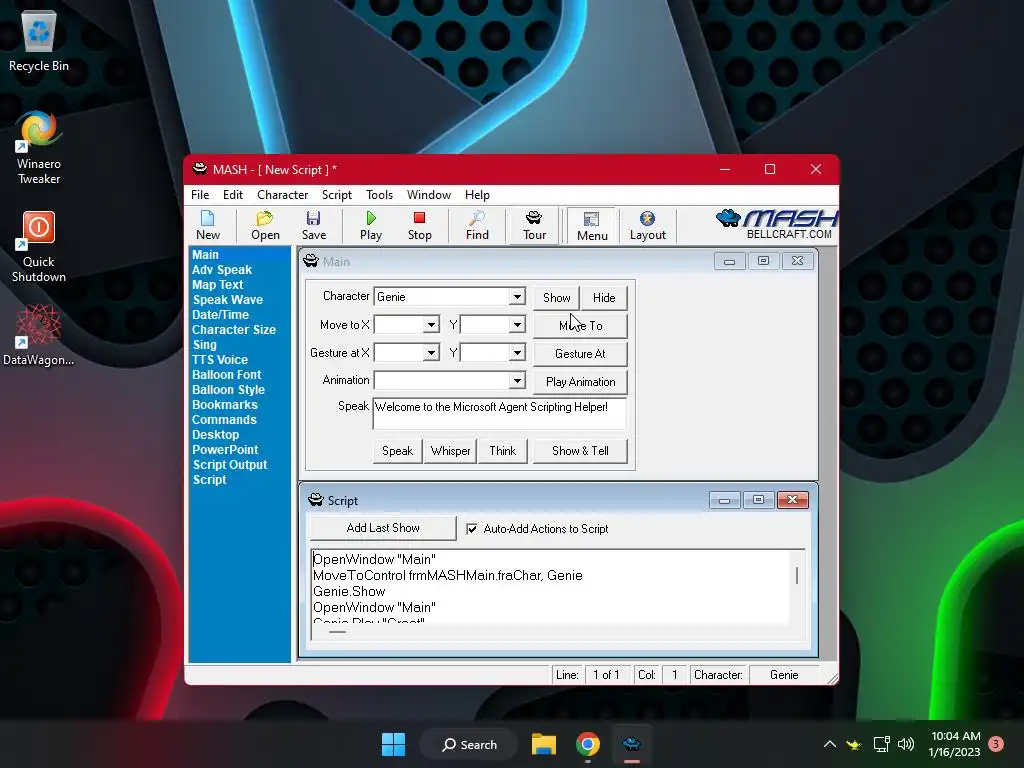Click the genie lamp tray icon
The width and height of the screenshot is (1024, 768).
click(x=854, y=744)
